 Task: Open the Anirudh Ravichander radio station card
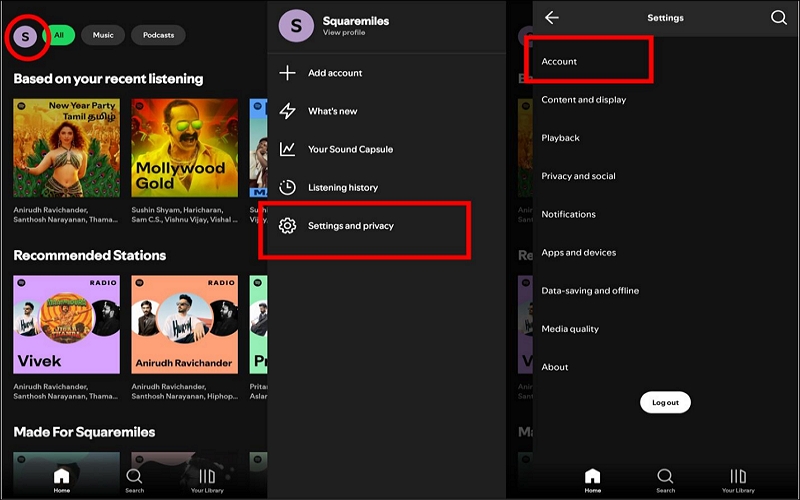point(185,324)
